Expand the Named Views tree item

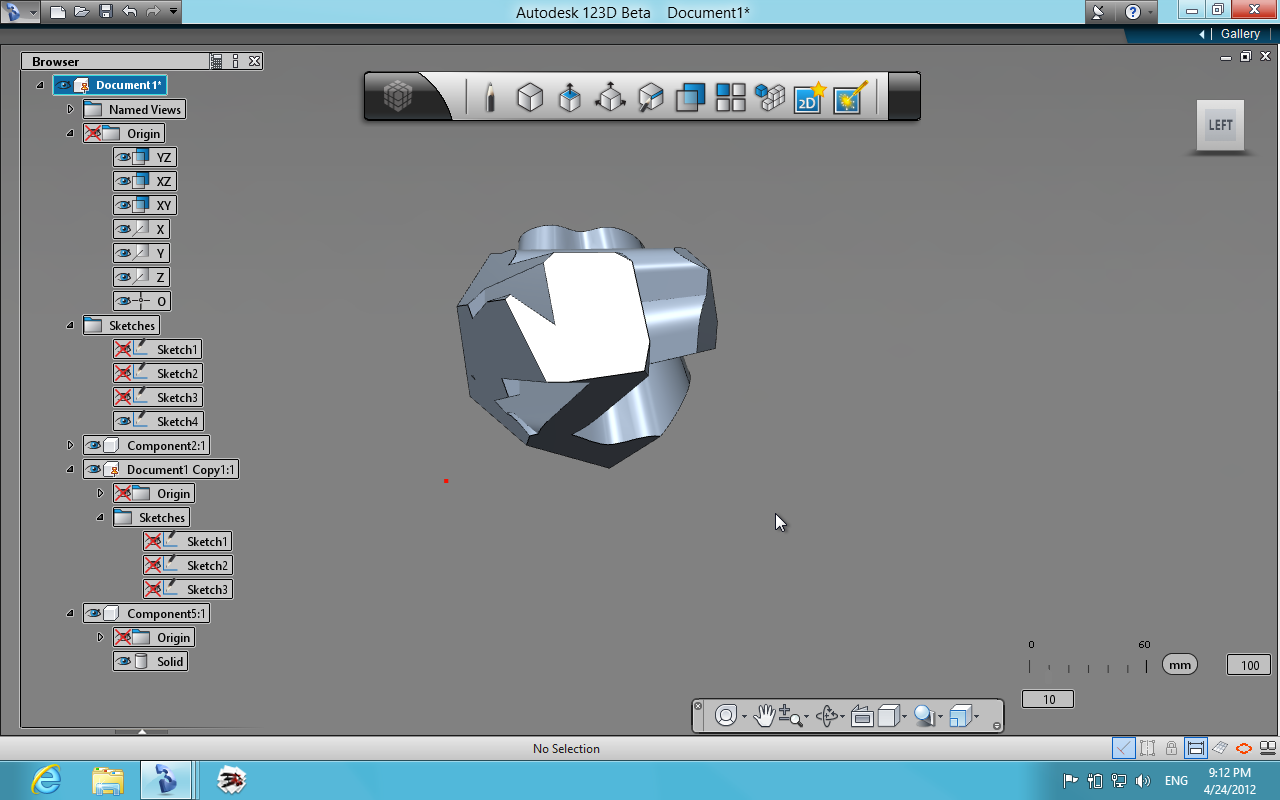click(x=70, y=109)
